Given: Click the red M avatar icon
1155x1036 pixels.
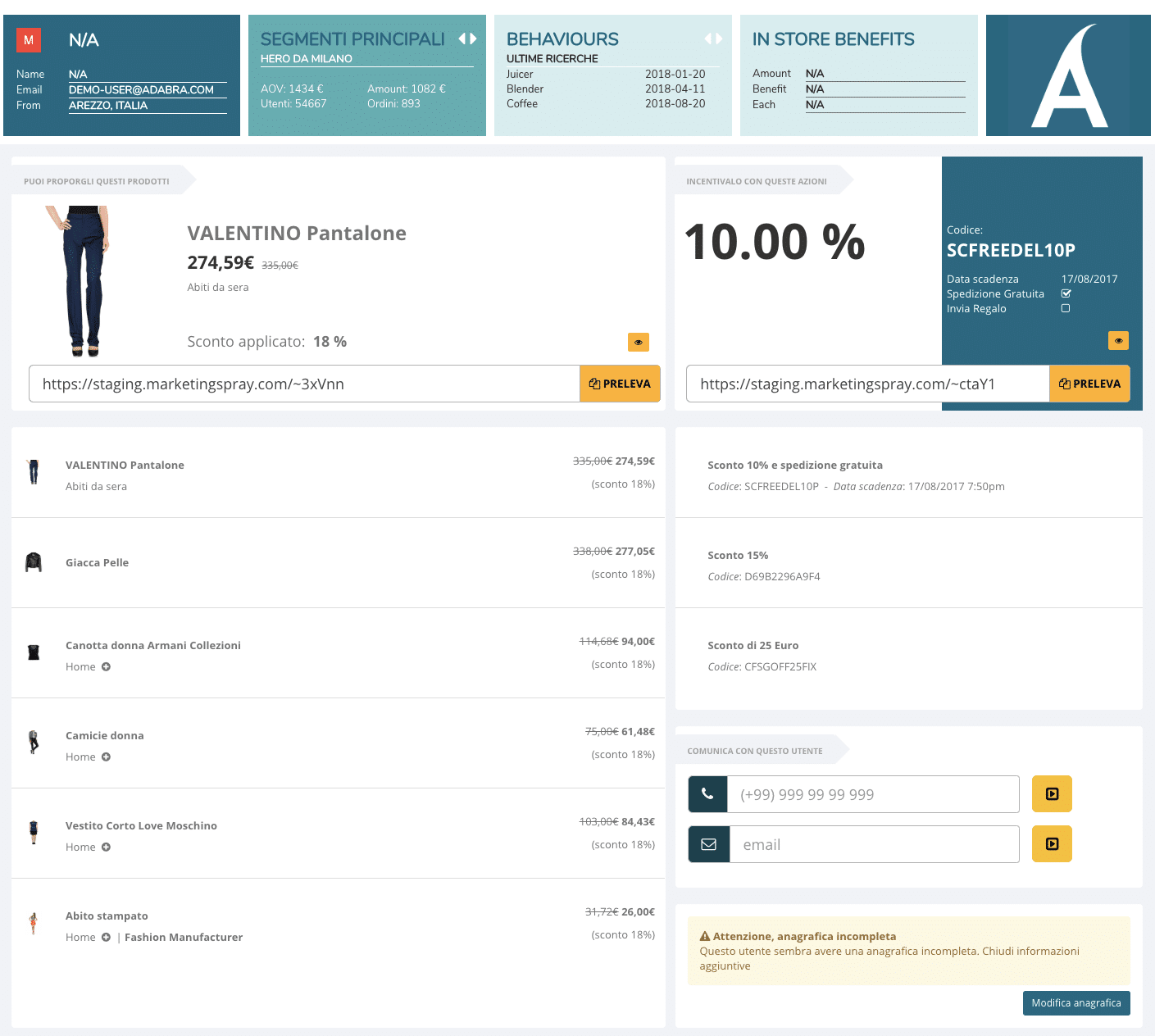Looking at the screenshot, I should [x=29, y=40].
